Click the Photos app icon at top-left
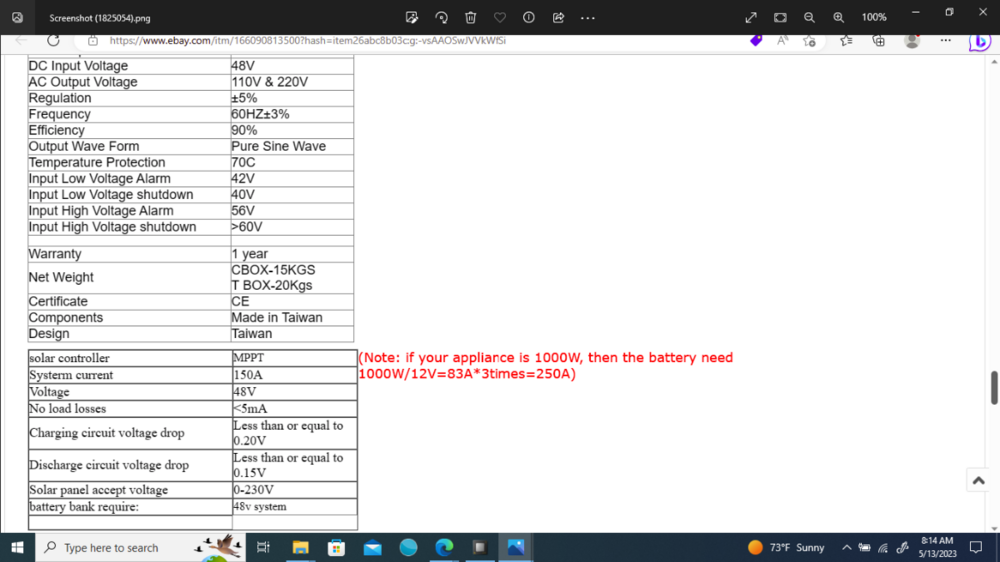Screen dimensions: 1000x562 pos(17,18)
